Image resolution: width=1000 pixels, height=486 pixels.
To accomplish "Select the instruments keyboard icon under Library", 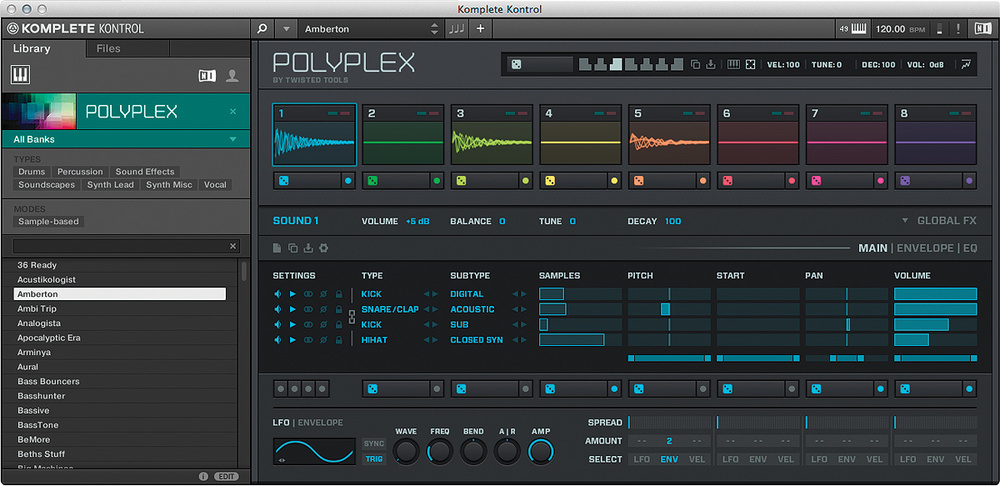I will click(20, 75).
